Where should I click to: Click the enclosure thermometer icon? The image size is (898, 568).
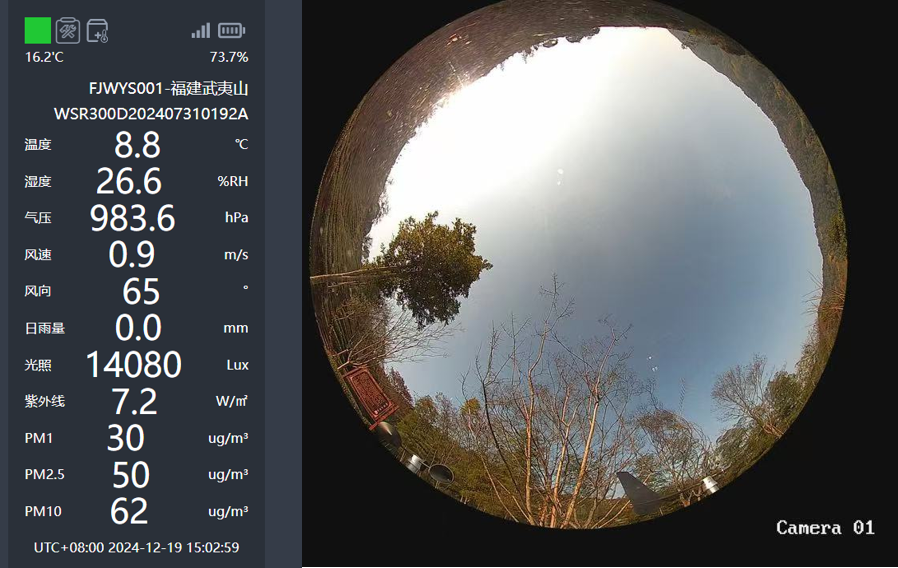(97, 31)
